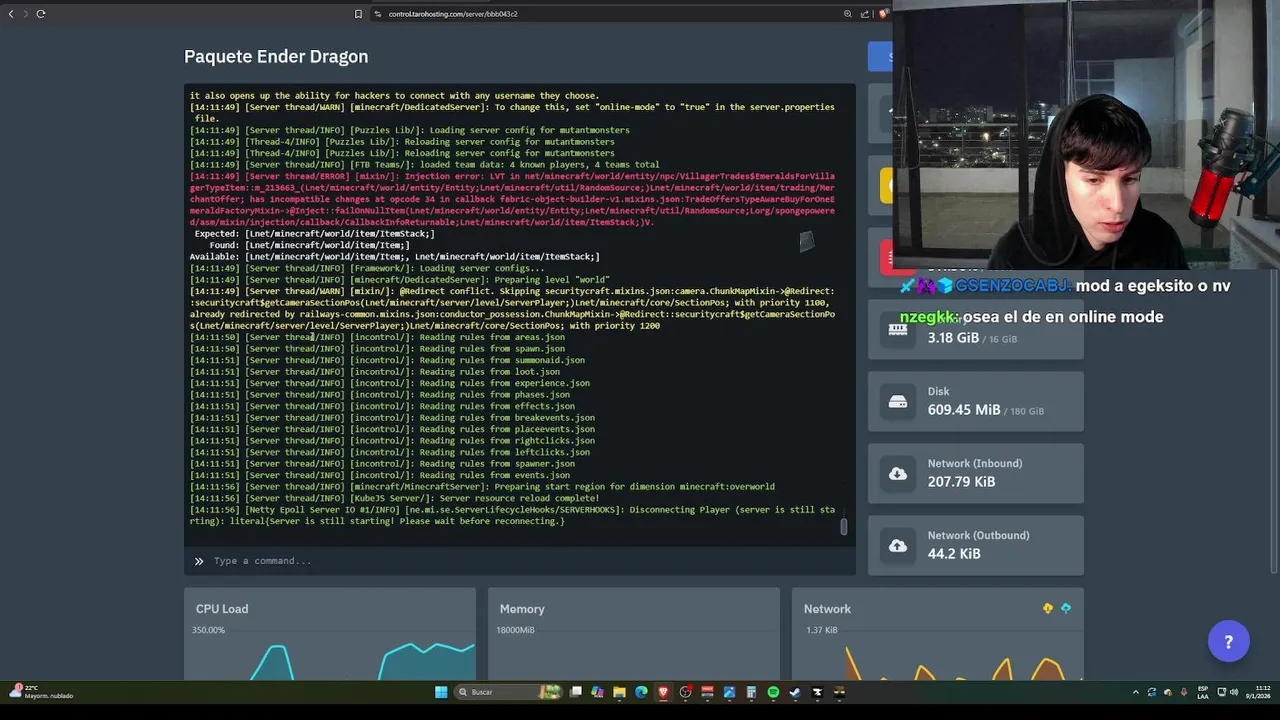Click Disconnecting Player server still starting line
Screen dimensions: 1280x720
point(512,515)
